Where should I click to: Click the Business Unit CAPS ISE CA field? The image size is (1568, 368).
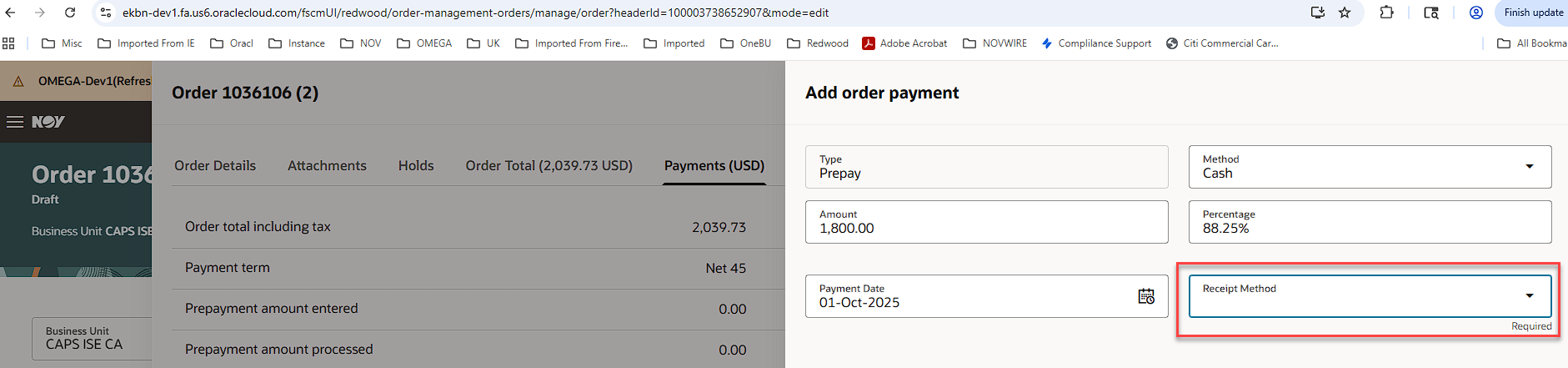click(92, 339)
